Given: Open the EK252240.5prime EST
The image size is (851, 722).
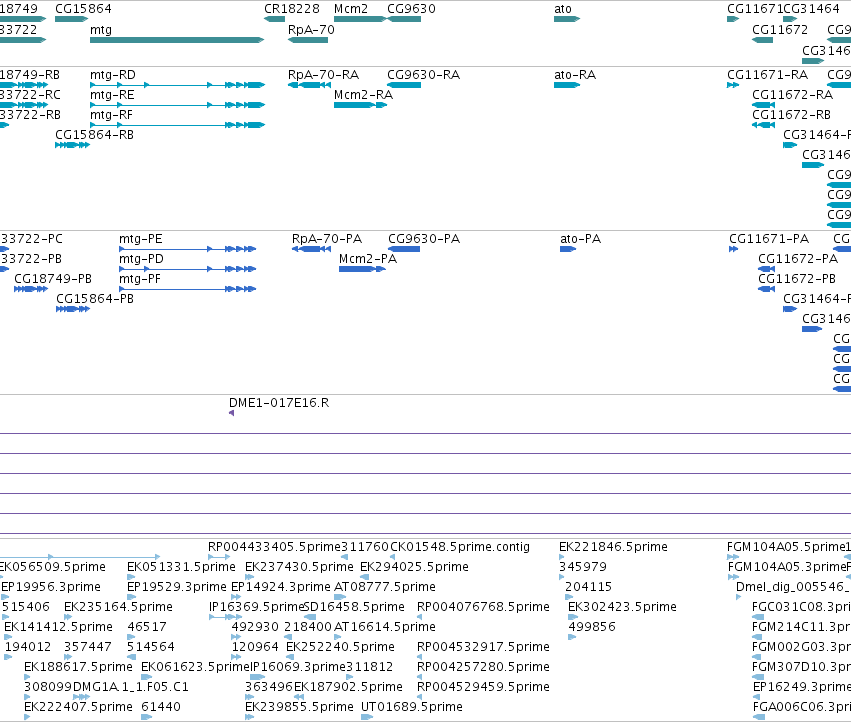Looking at the screenshot, I should point(291,657).
